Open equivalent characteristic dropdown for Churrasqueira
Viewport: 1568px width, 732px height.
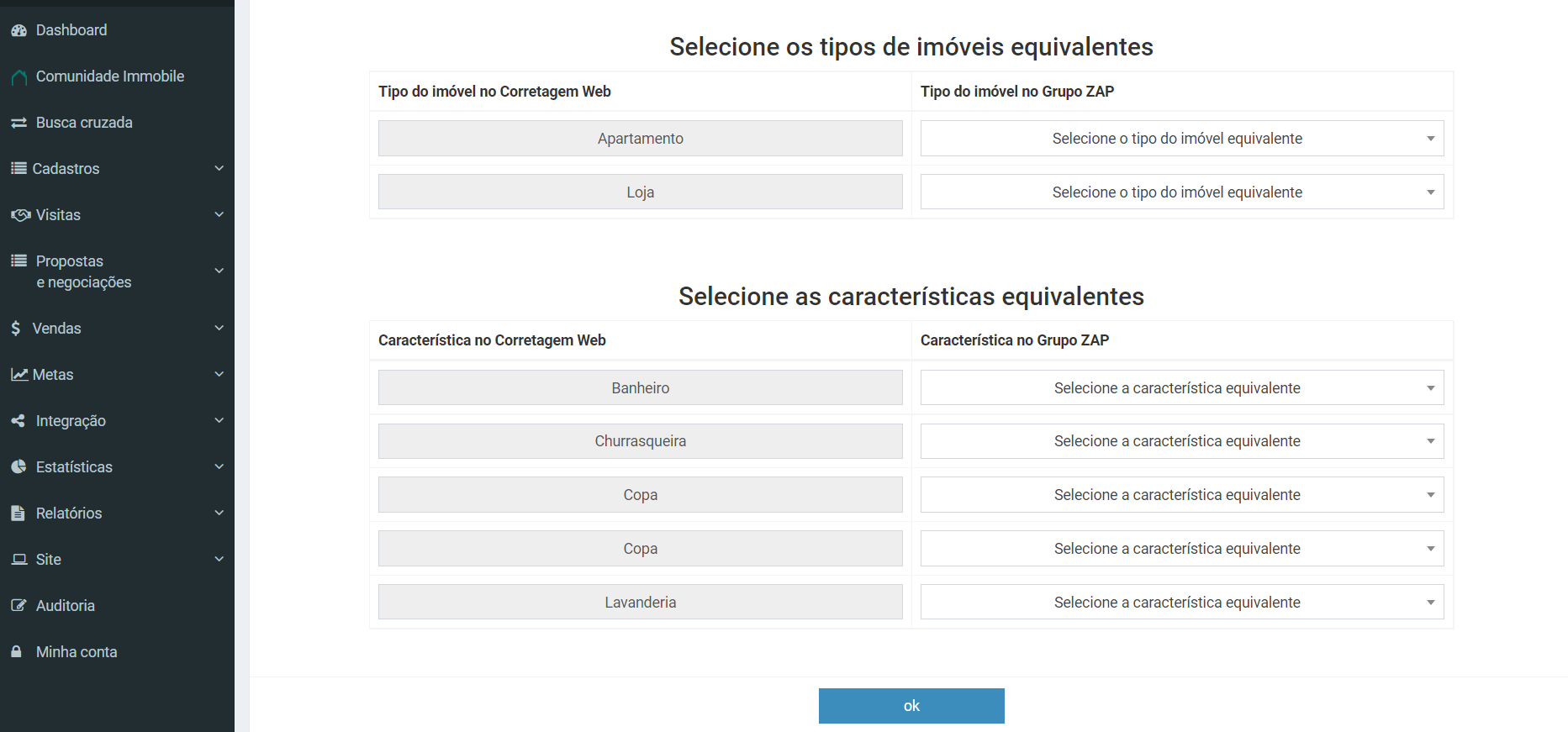[1181, 441]
